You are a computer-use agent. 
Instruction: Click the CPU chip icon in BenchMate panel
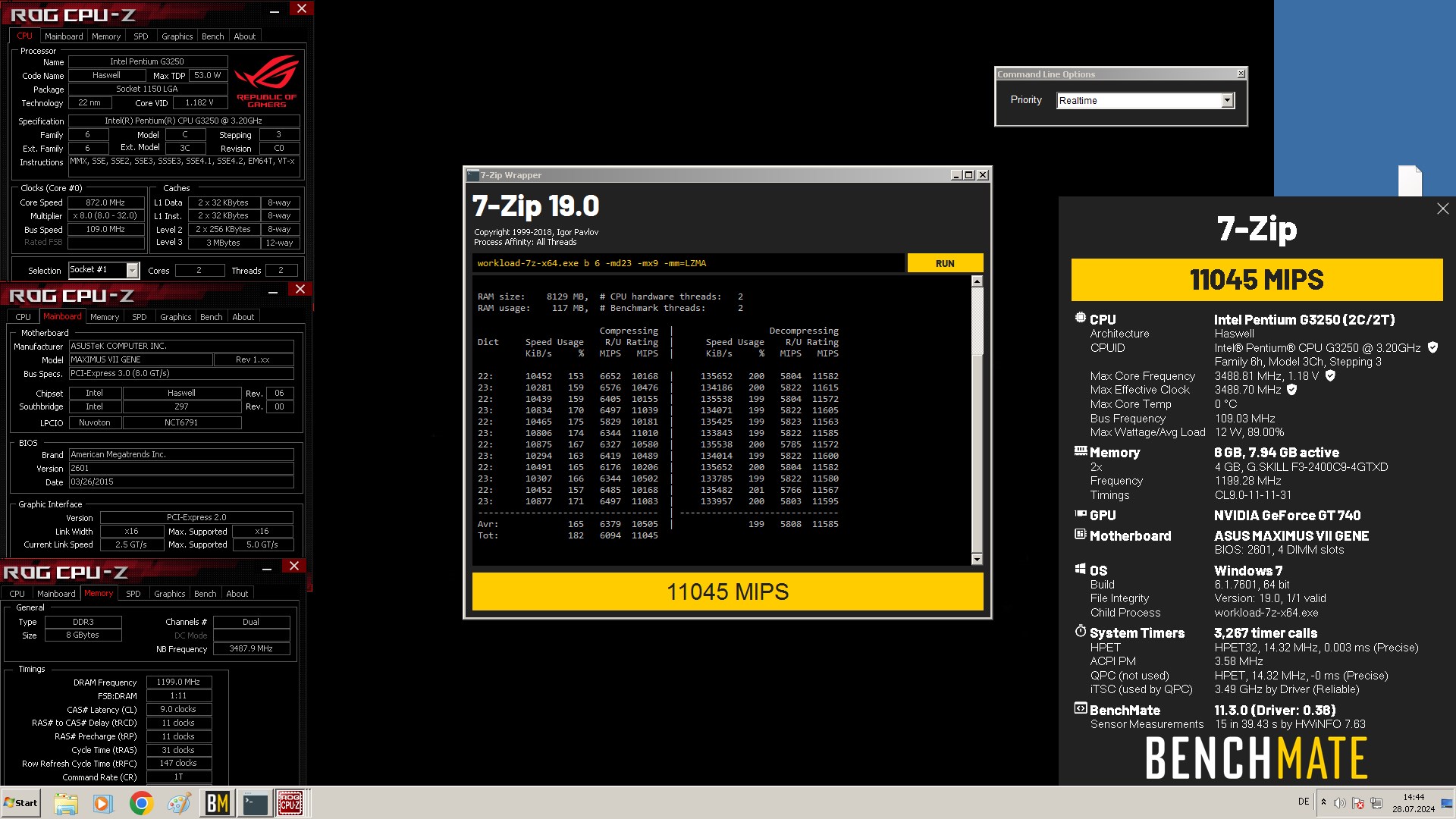point(1081,318)
